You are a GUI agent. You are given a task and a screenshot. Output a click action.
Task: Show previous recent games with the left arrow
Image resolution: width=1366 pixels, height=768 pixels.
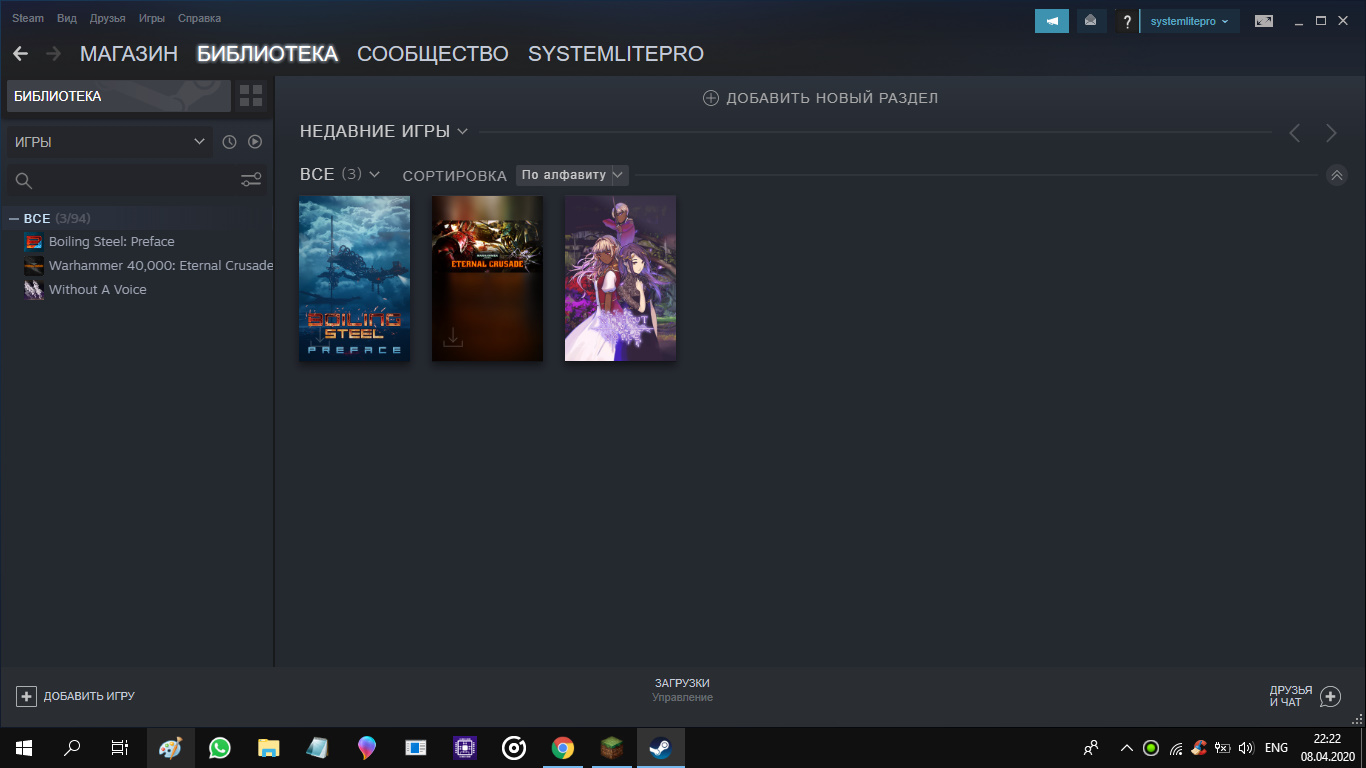point(1294,132)
